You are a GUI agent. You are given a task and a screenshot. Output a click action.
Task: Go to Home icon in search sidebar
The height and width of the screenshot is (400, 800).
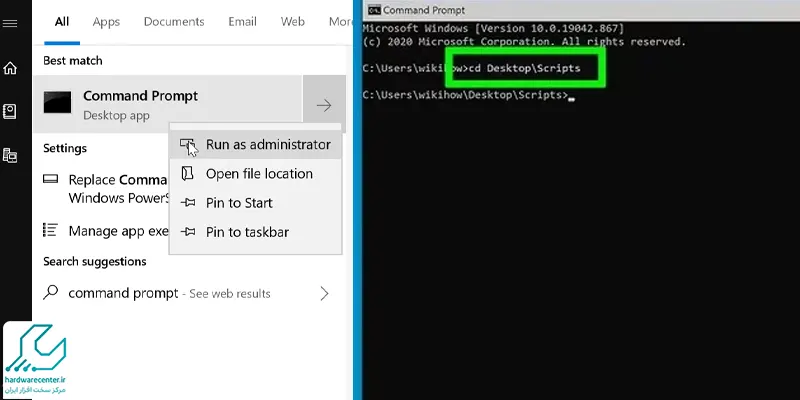click(10, 68)
